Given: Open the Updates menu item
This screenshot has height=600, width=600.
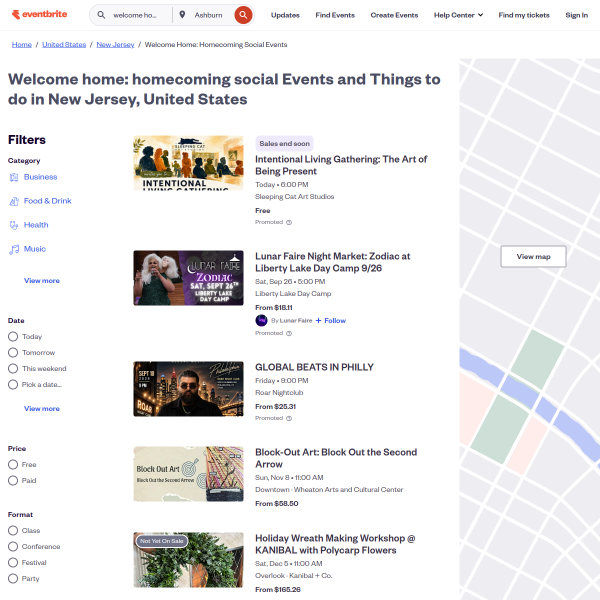Looking at the screenshot, I should pyautogui.click(x=285, y=15).
